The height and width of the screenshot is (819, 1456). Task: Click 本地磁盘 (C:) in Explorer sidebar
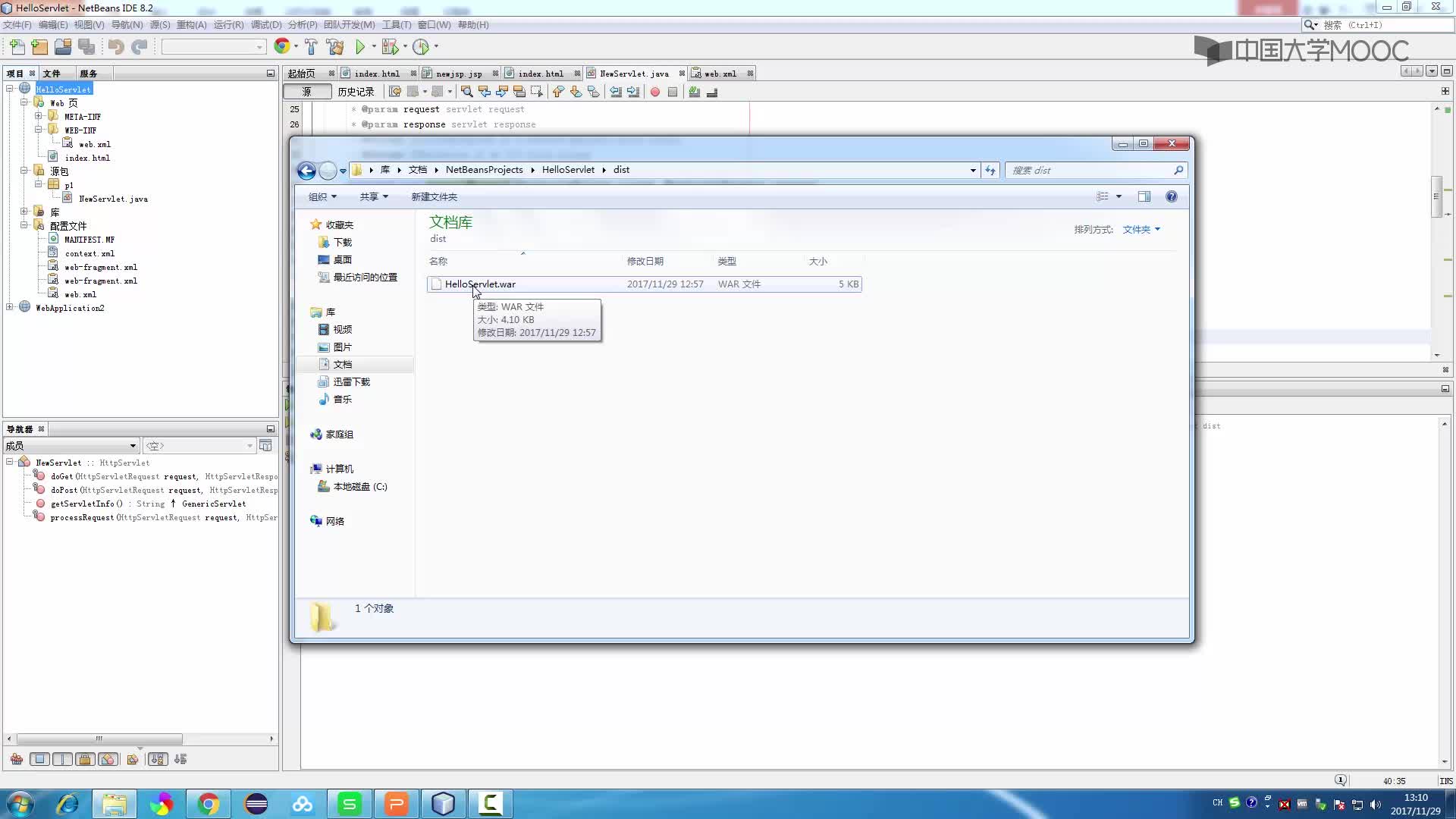point(359,487)
